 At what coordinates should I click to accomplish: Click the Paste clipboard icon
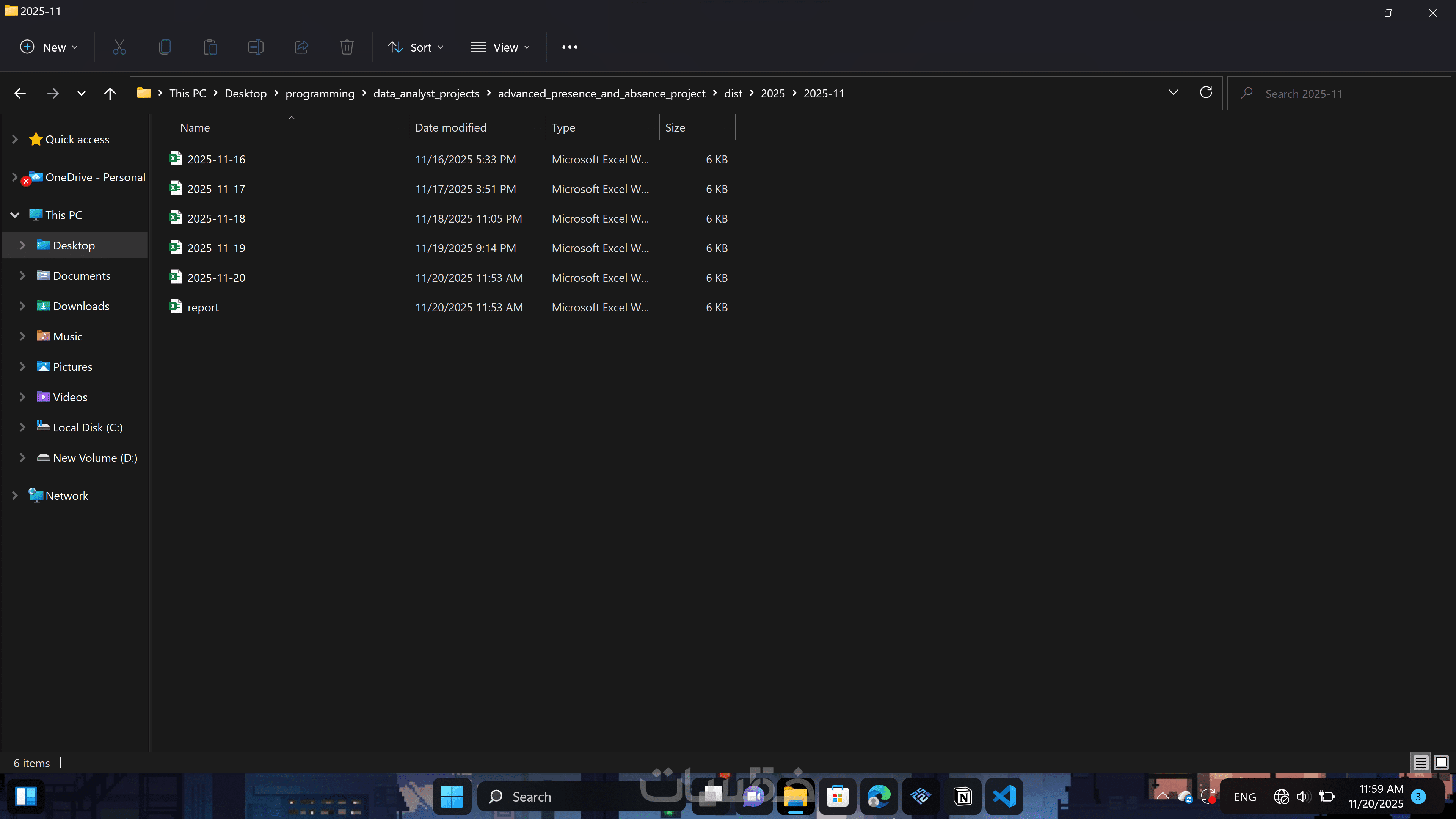coord(210,47)
